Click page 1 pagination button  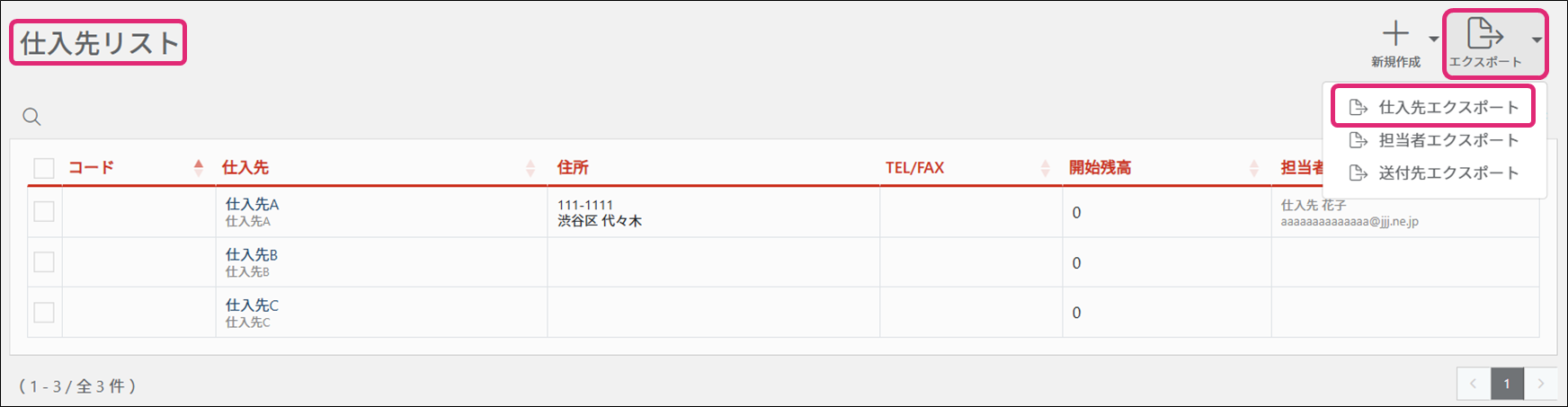coord(1507,385)
